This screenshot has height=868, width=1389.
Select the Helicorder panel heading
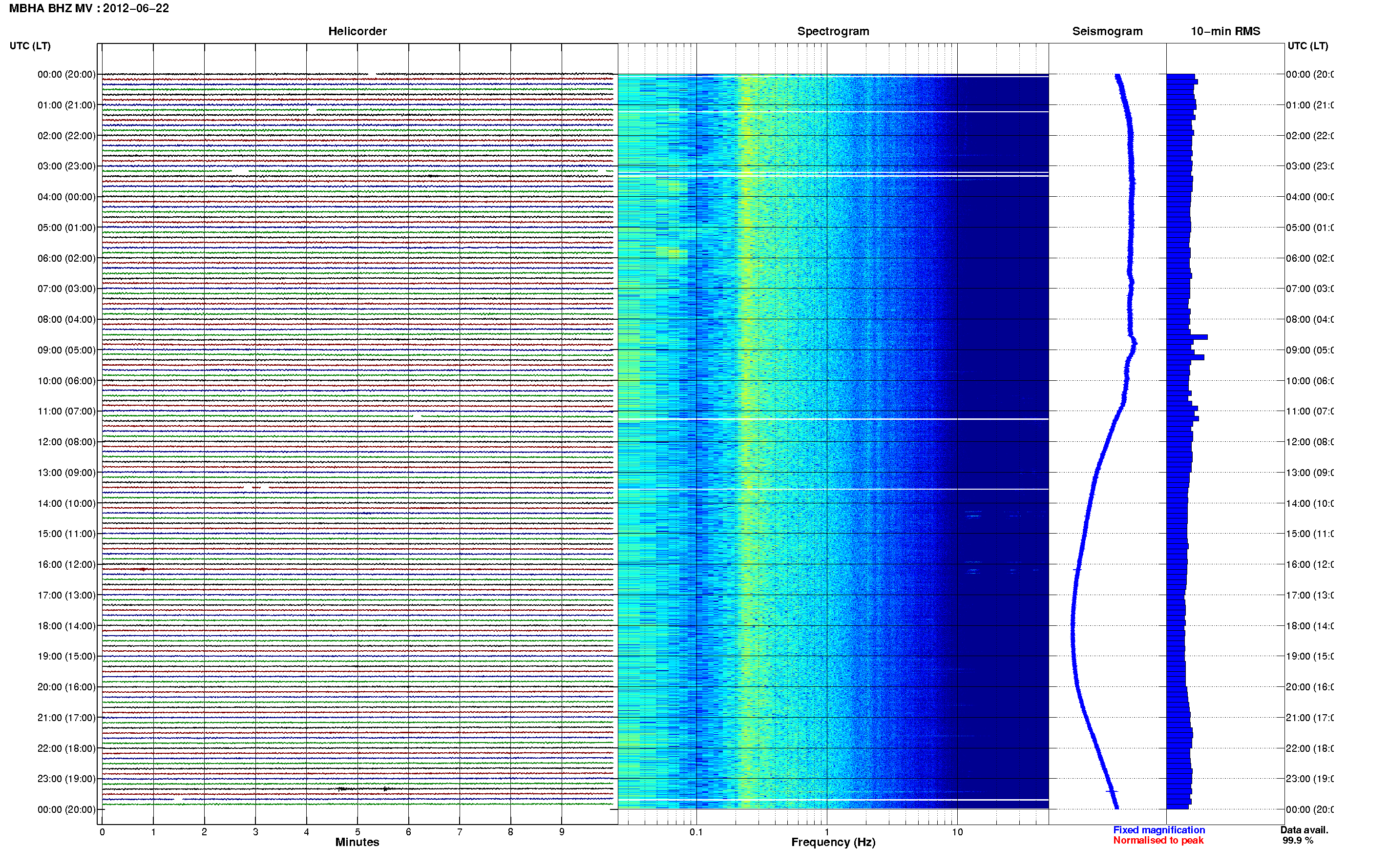(x=357, y=31)
